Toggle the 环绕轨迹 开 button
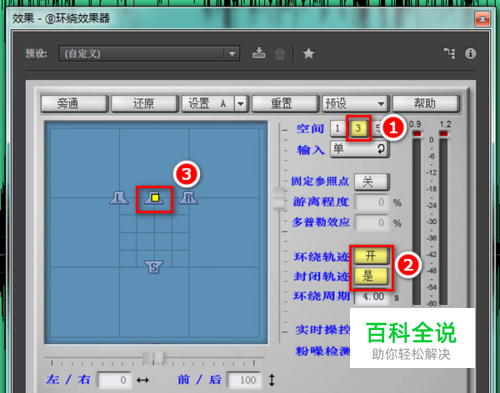Image resolution: width=500 pixels, height=393 pixels. [371, 256]
